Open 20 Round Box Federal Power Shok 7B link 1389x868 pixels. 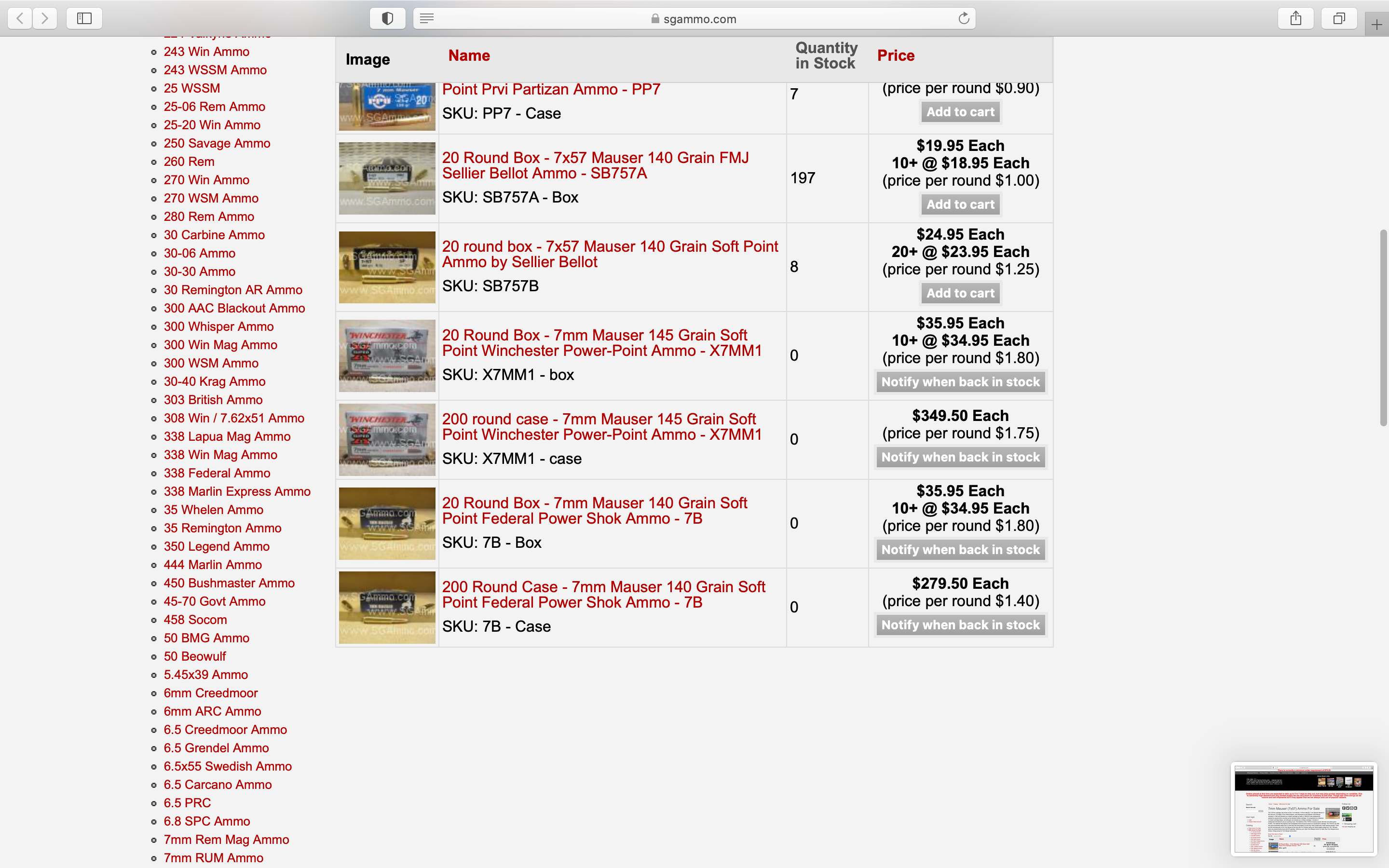tap(595, 510)
